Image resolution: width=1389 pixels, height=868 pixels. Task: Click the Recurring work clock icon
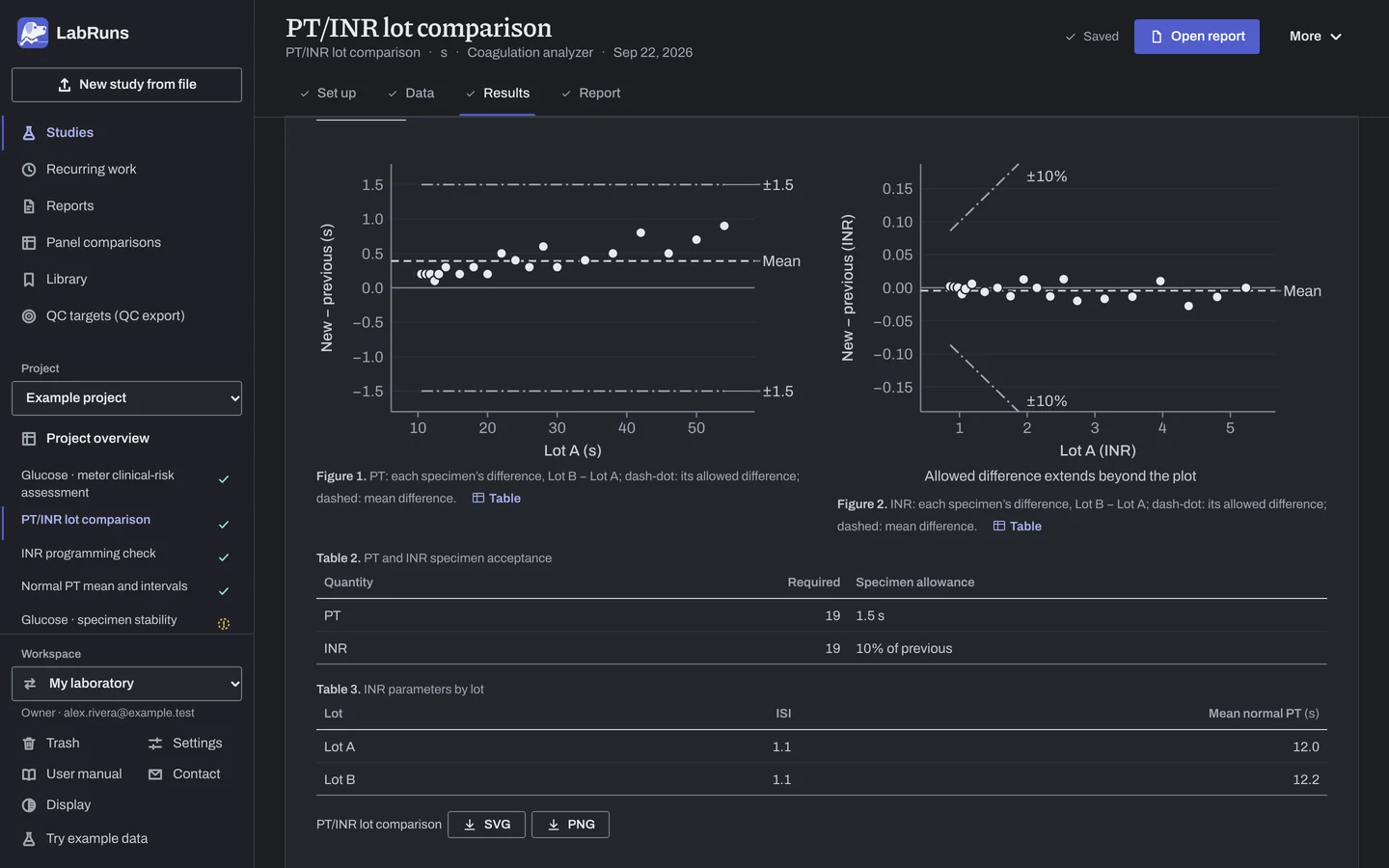[29, 170]
